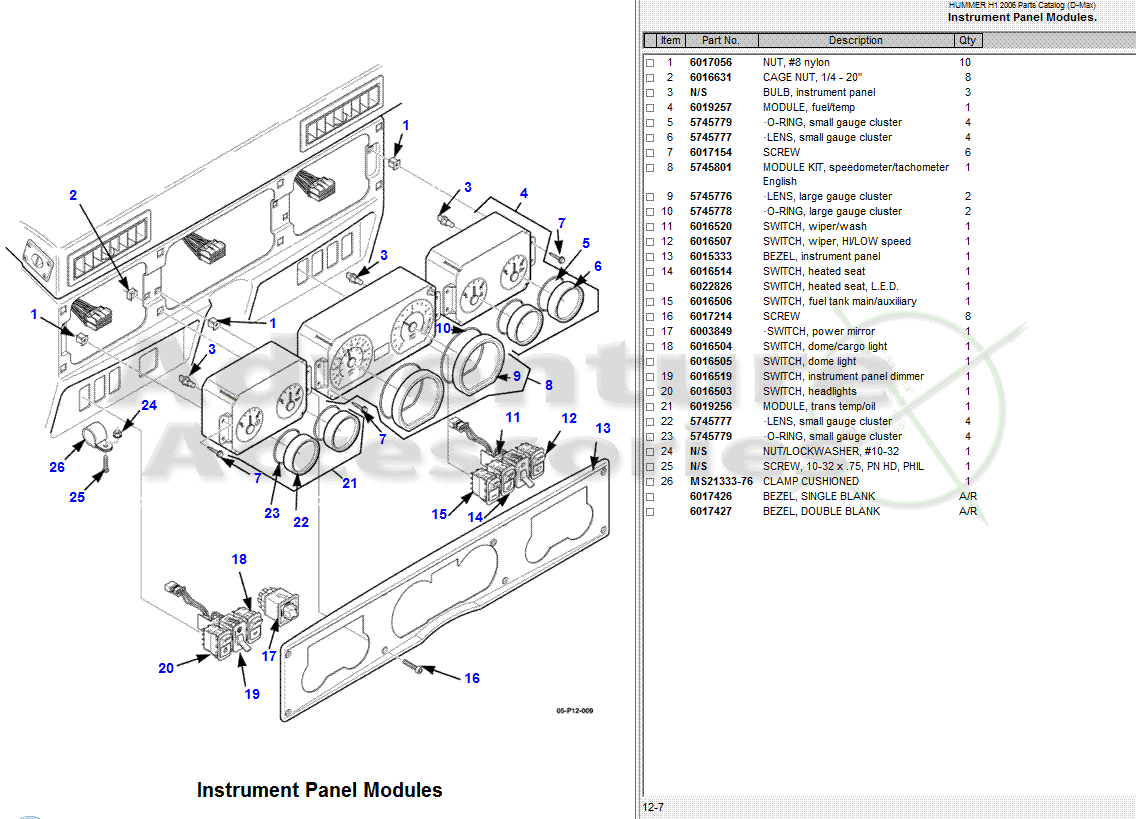Click callout 10 on the large O-ring
Image resolution: width=1136 pixels, height=819 pixels.
coord(443,328)
